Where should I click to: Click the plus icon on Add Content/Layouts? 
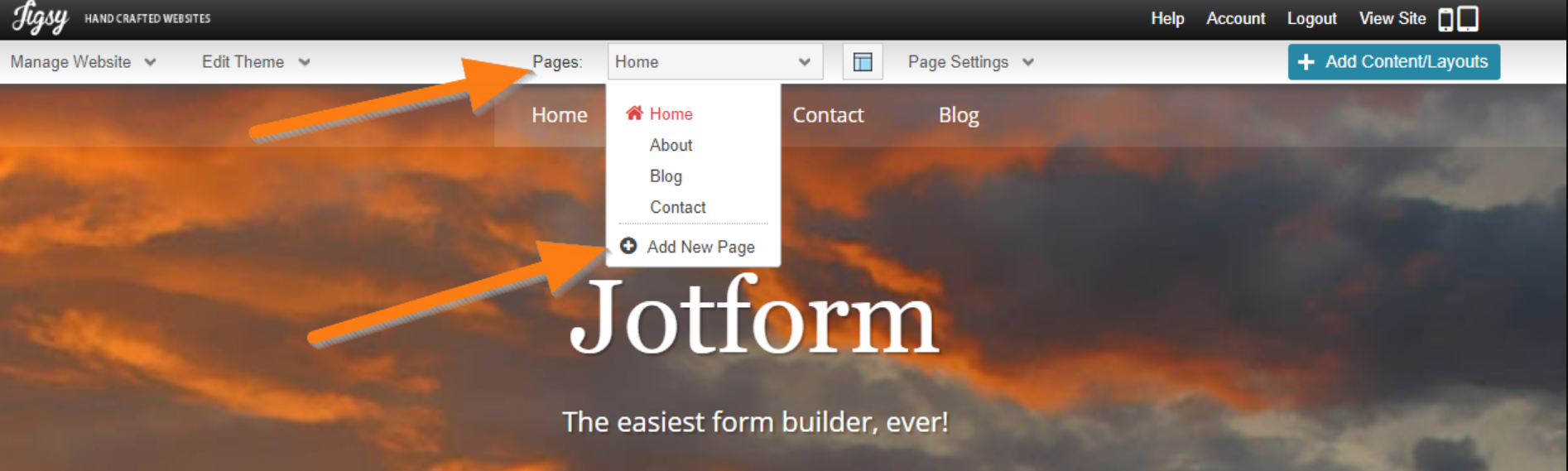(x=1306, y=62)
